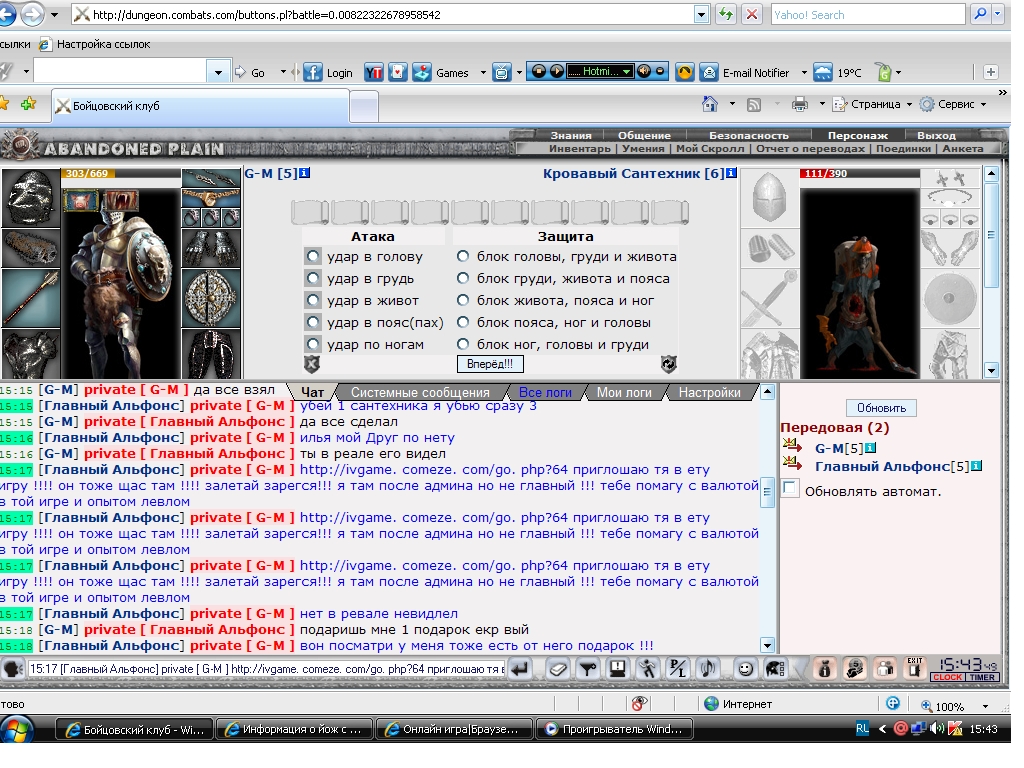Select attack 'удар в грудь'

pyautogui.click(x=313, y=279)
